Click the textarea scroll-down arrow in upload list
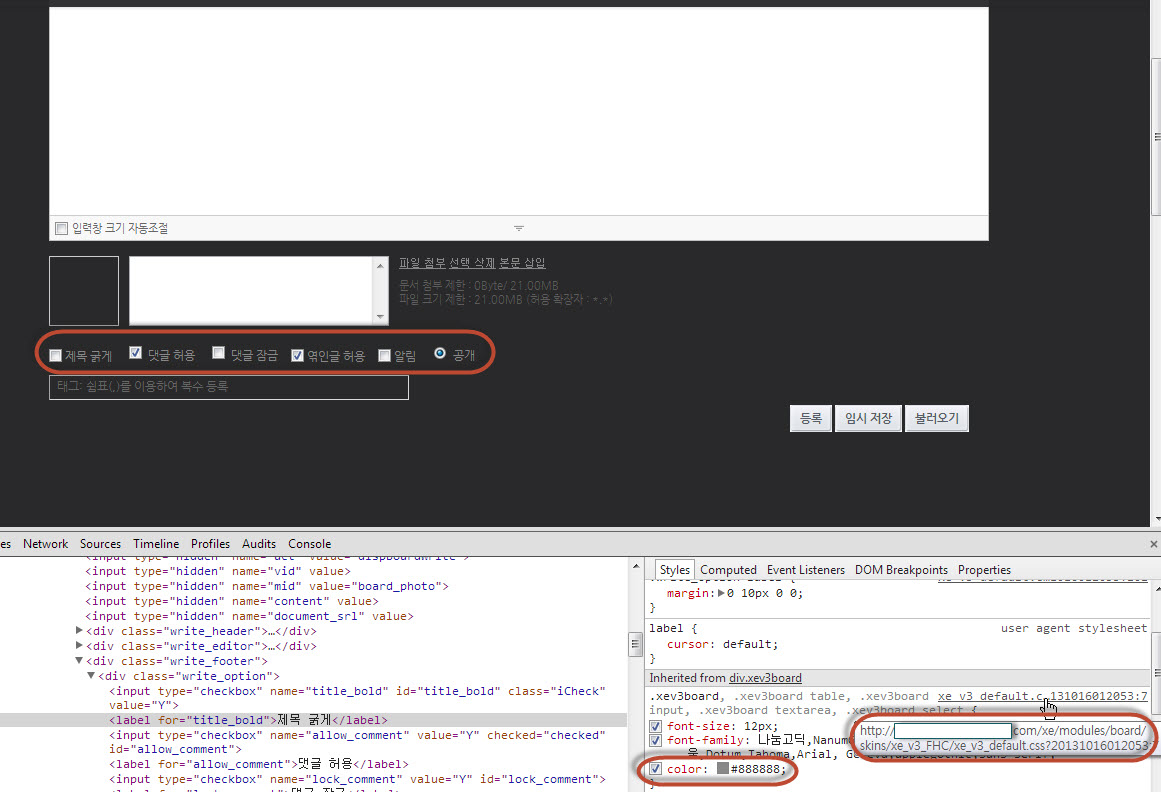 point(380,317)
